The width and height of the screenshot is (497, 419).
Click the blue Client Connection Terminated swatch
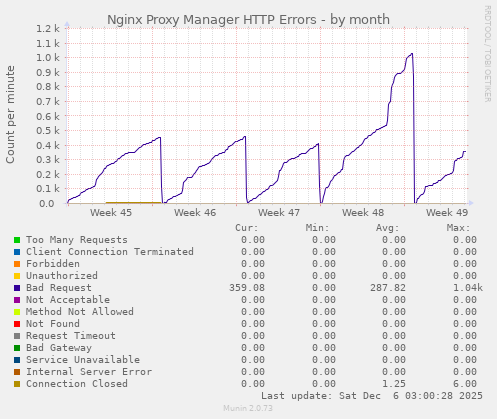coord(17,252)
